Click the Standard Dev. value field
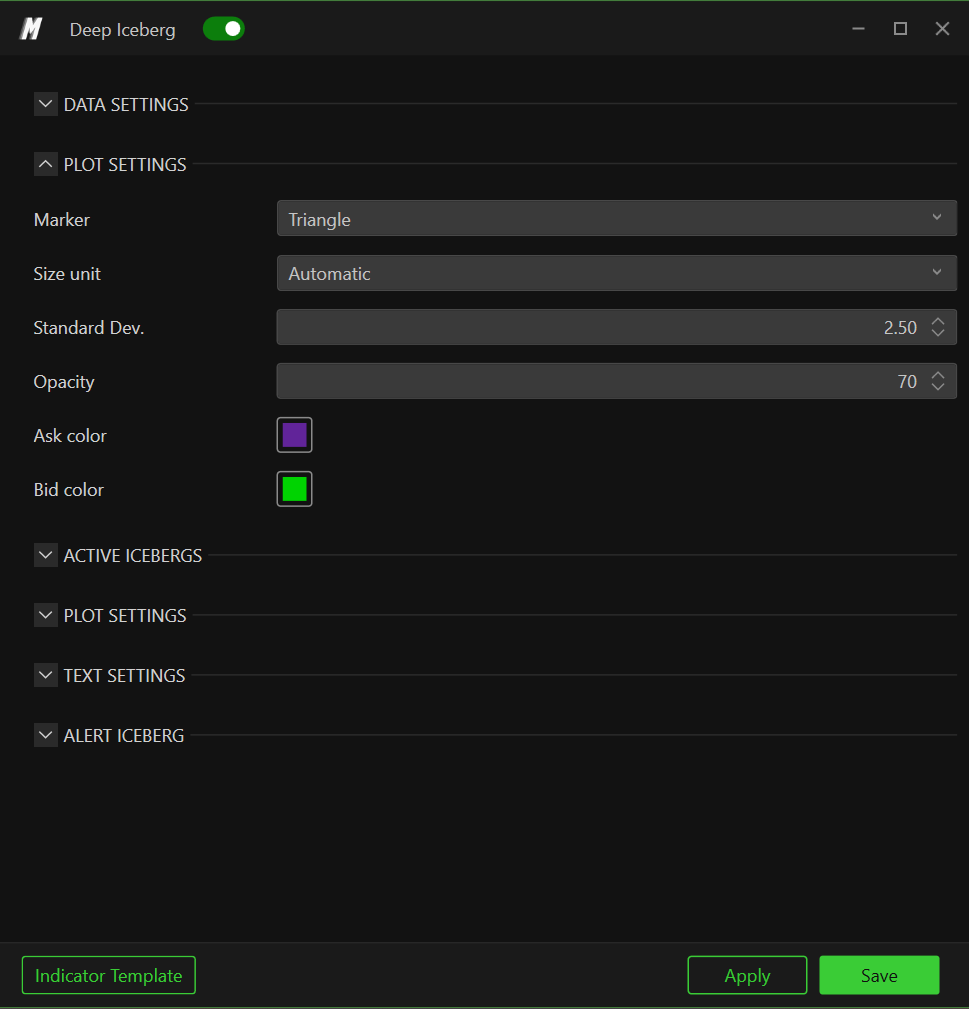The width and height of the screenshot is (969, 1009). [x=616, y=327]
